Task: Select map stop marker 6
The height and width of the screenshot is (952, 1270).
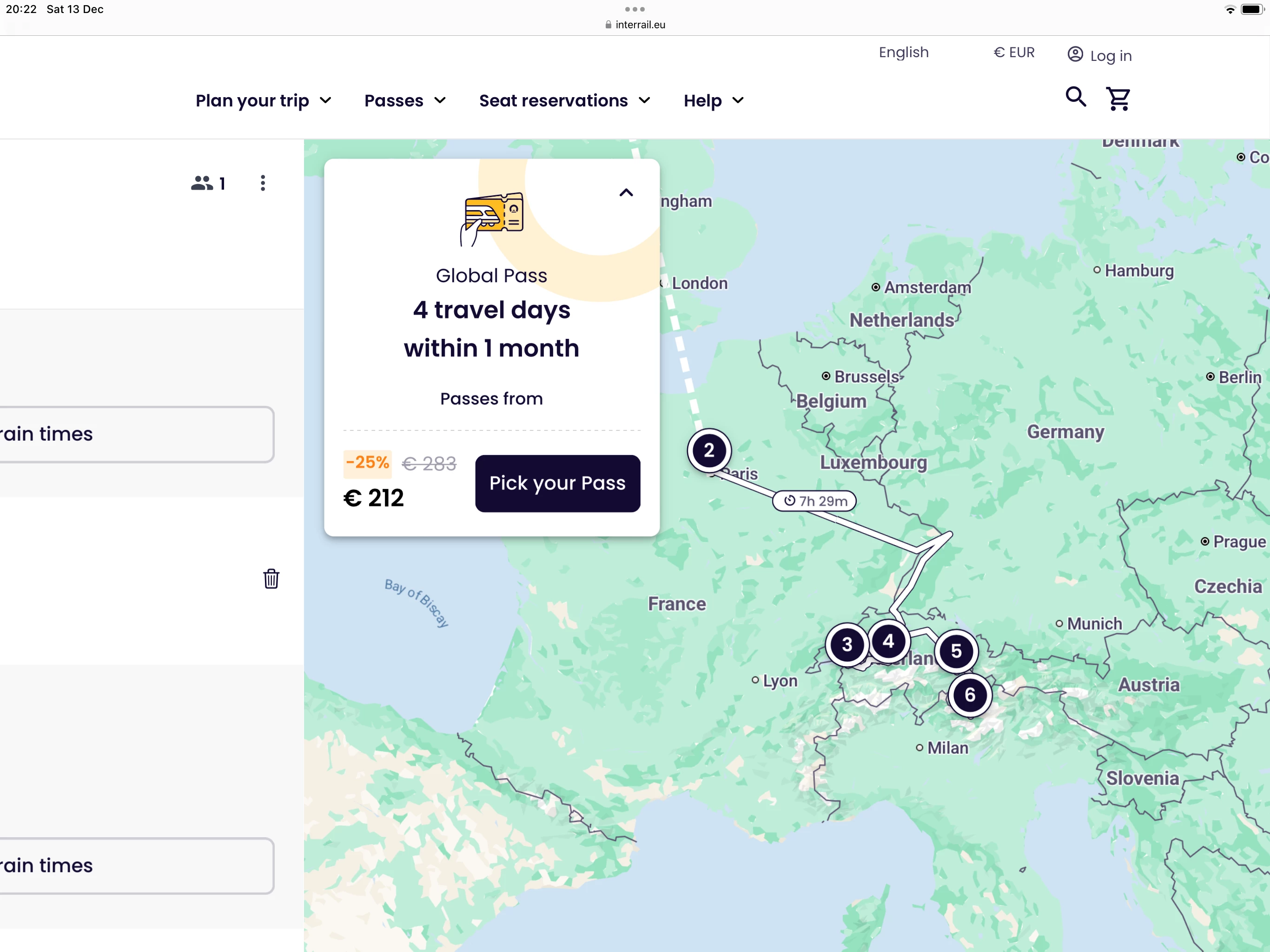Action: coord(970,695)
